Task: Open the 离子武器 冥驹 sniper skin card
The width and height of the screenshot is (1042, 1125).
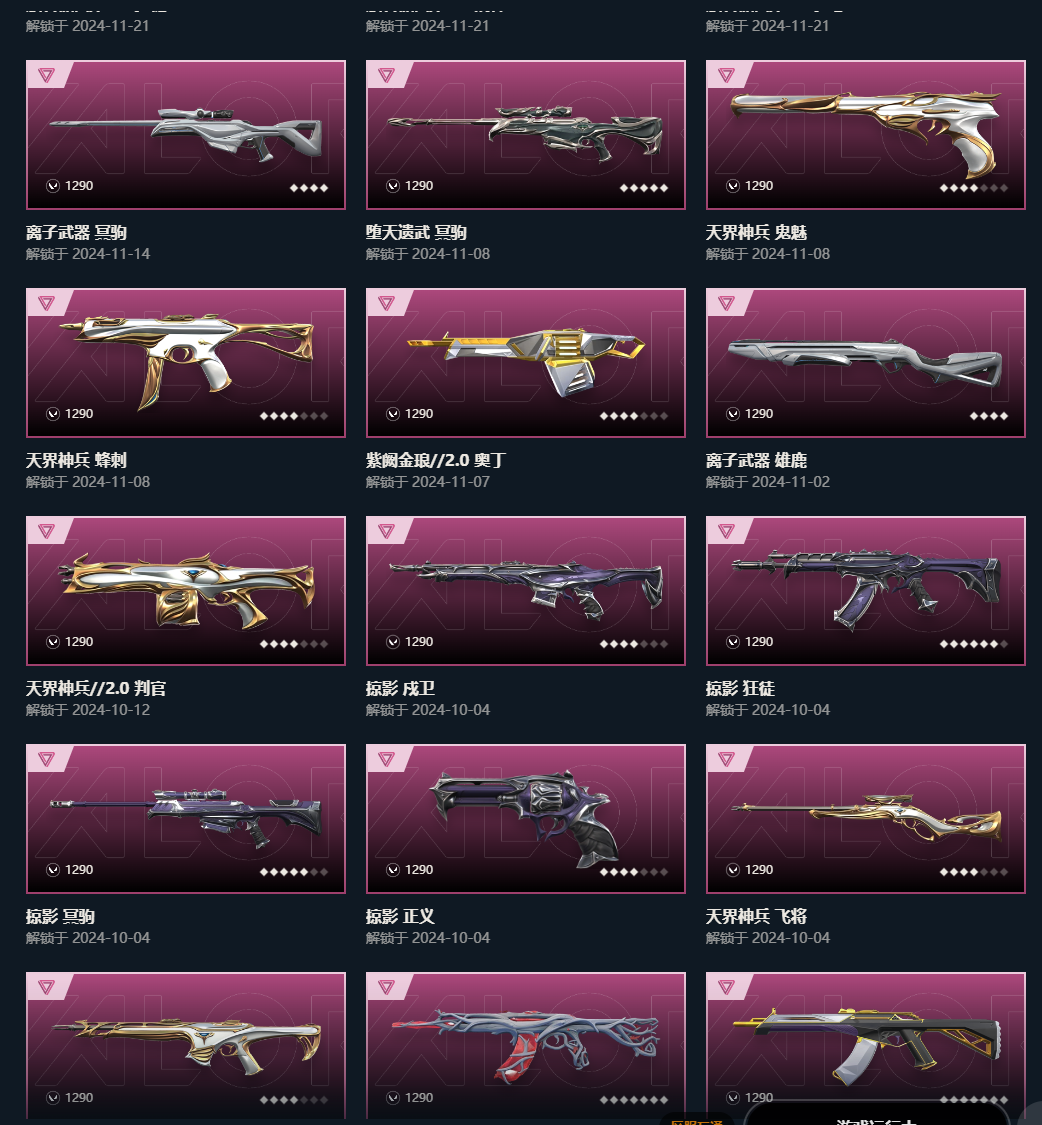Action: coord(186,135)
